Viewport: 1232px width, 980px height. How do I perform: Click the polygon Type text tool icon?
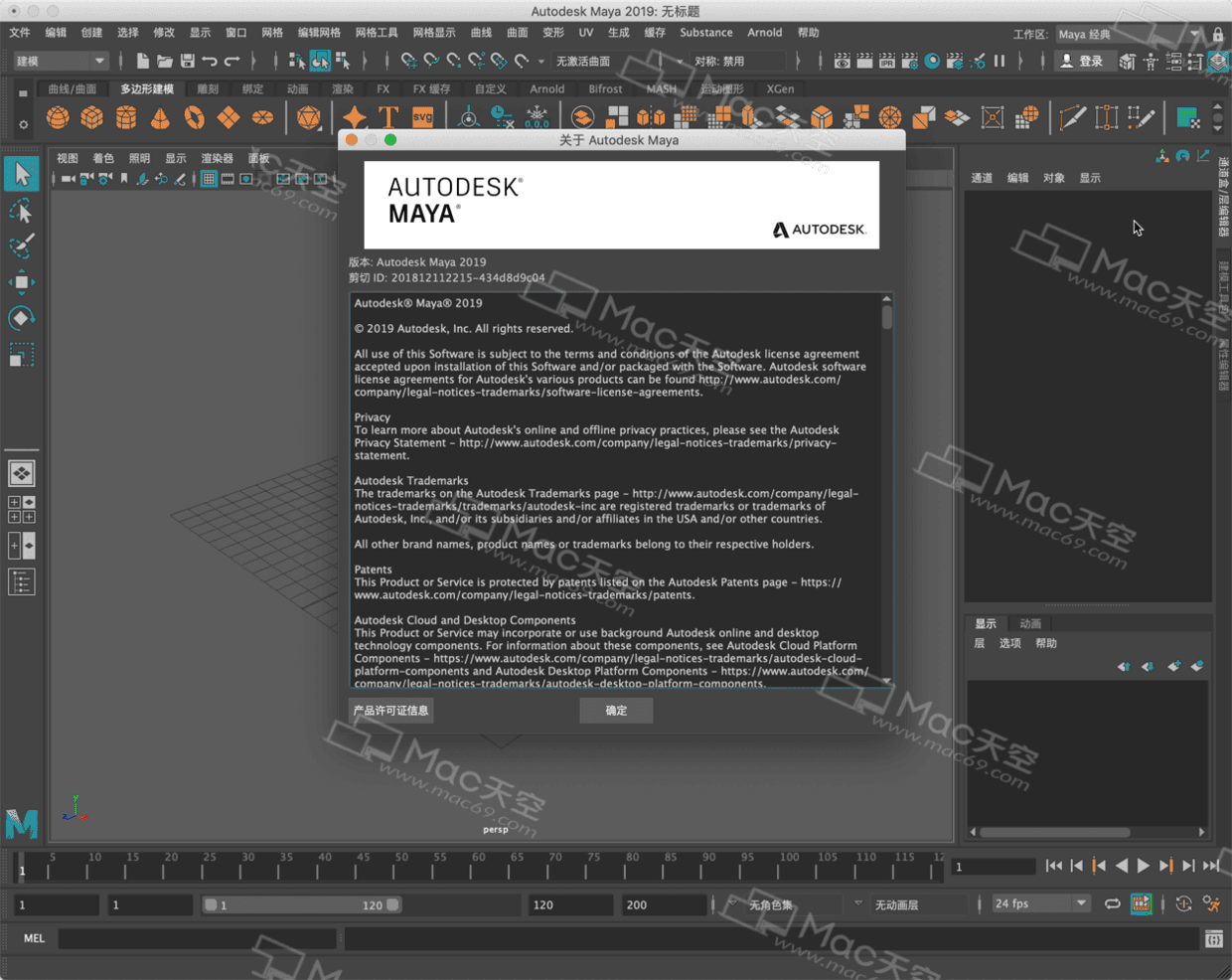click(388, 118)
